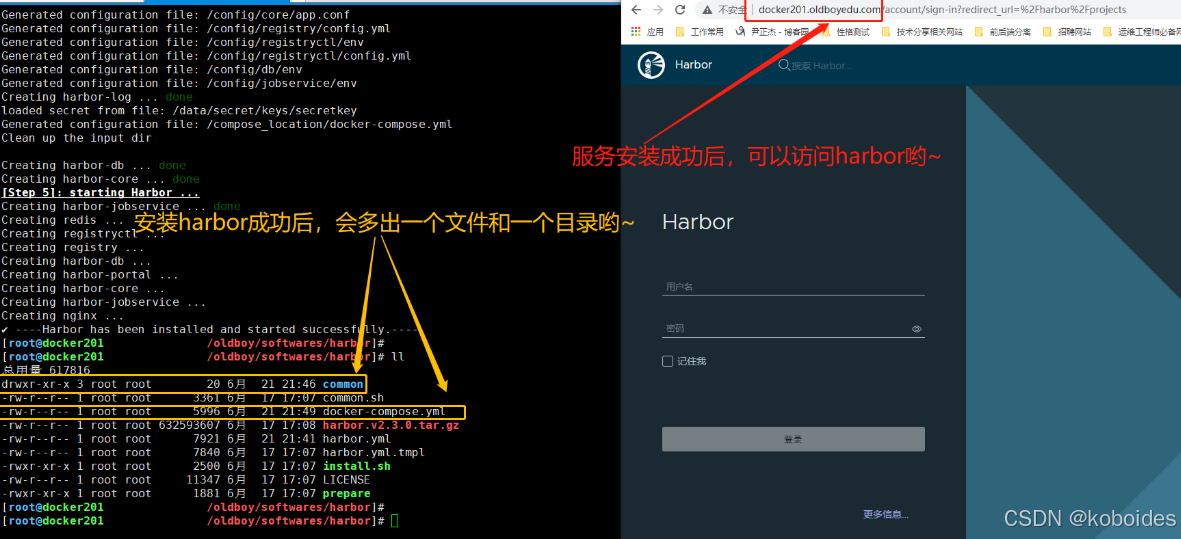Click the search magnifier icon in Harbor header
1181x539 pixels.
(x=784, y=65)
